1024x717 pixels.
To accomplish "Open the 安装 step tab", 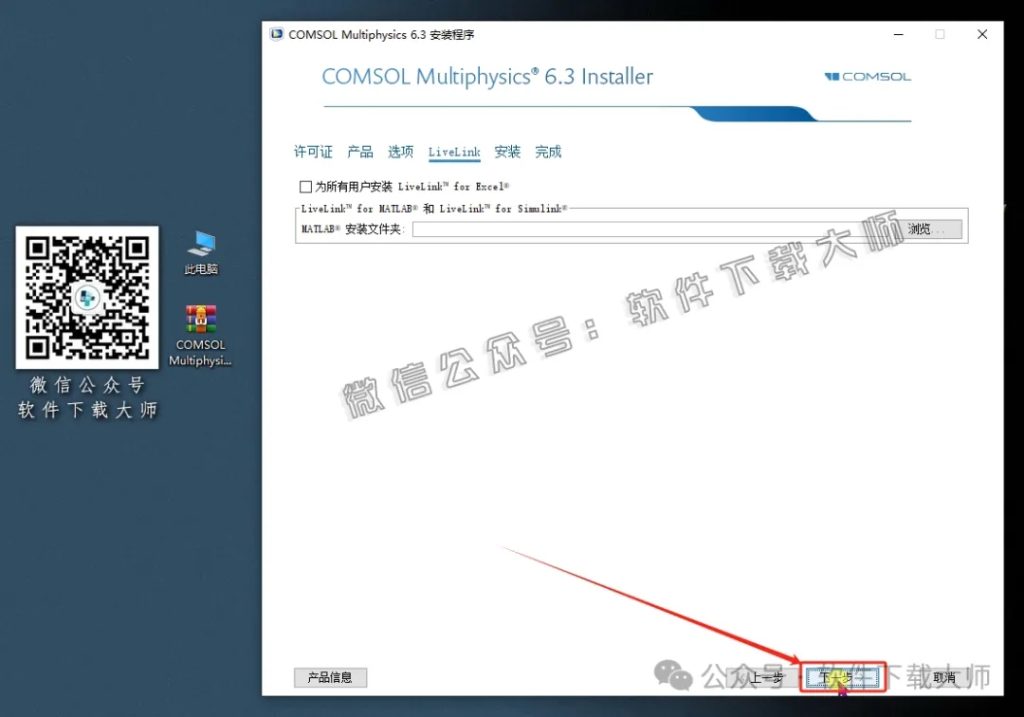I will [506, 151].
